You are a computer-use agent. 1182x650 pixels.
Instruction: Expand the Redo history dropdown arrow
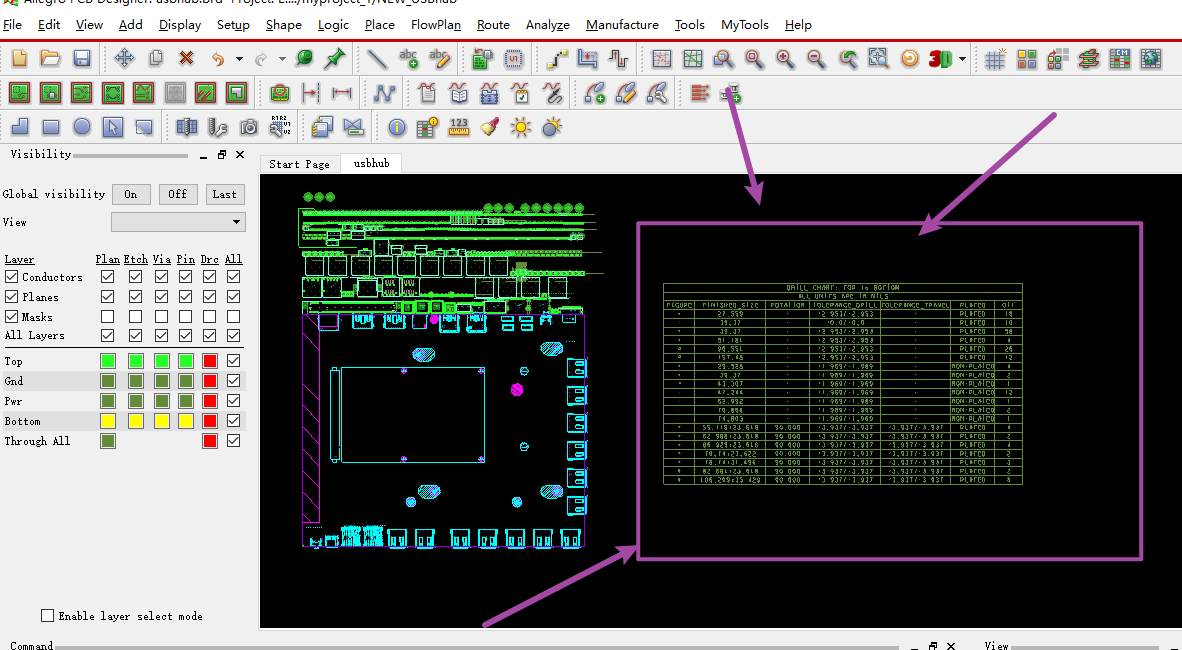tap(282, 58)
